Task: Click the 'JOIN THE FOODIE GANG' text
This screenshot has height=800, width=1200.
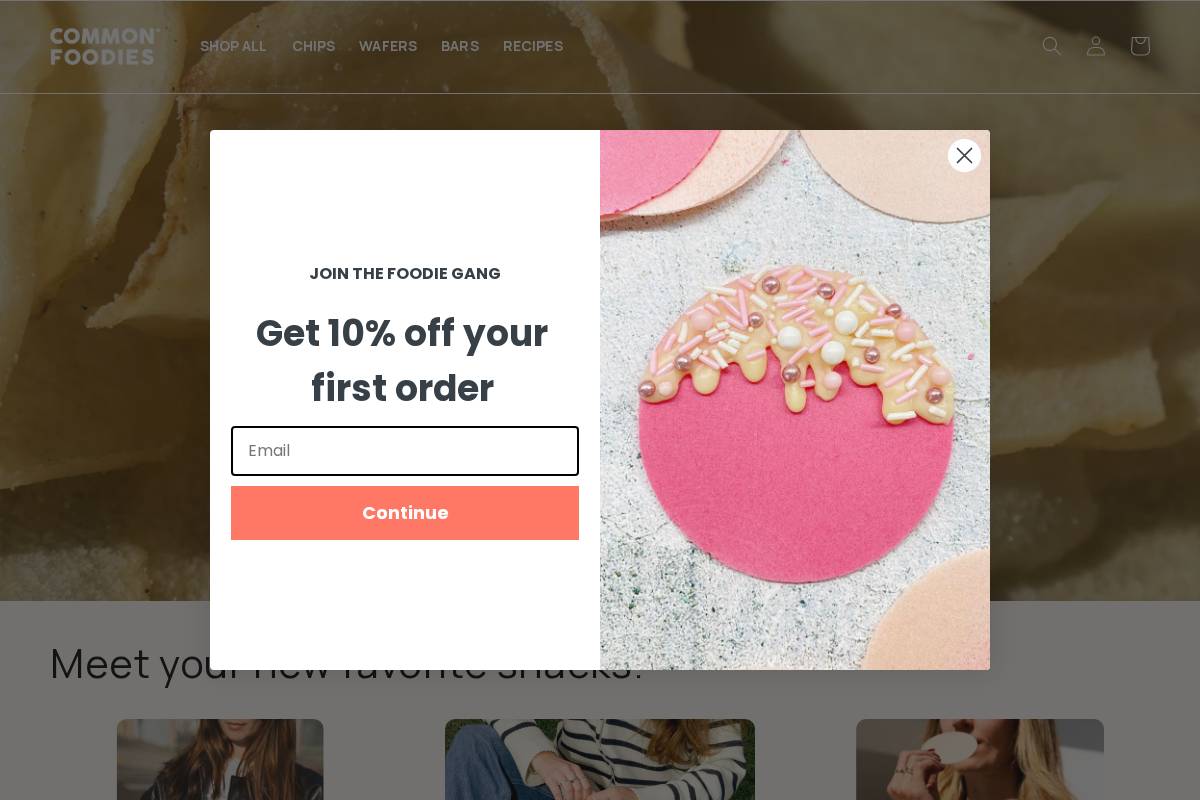Action: click(405, 273)
